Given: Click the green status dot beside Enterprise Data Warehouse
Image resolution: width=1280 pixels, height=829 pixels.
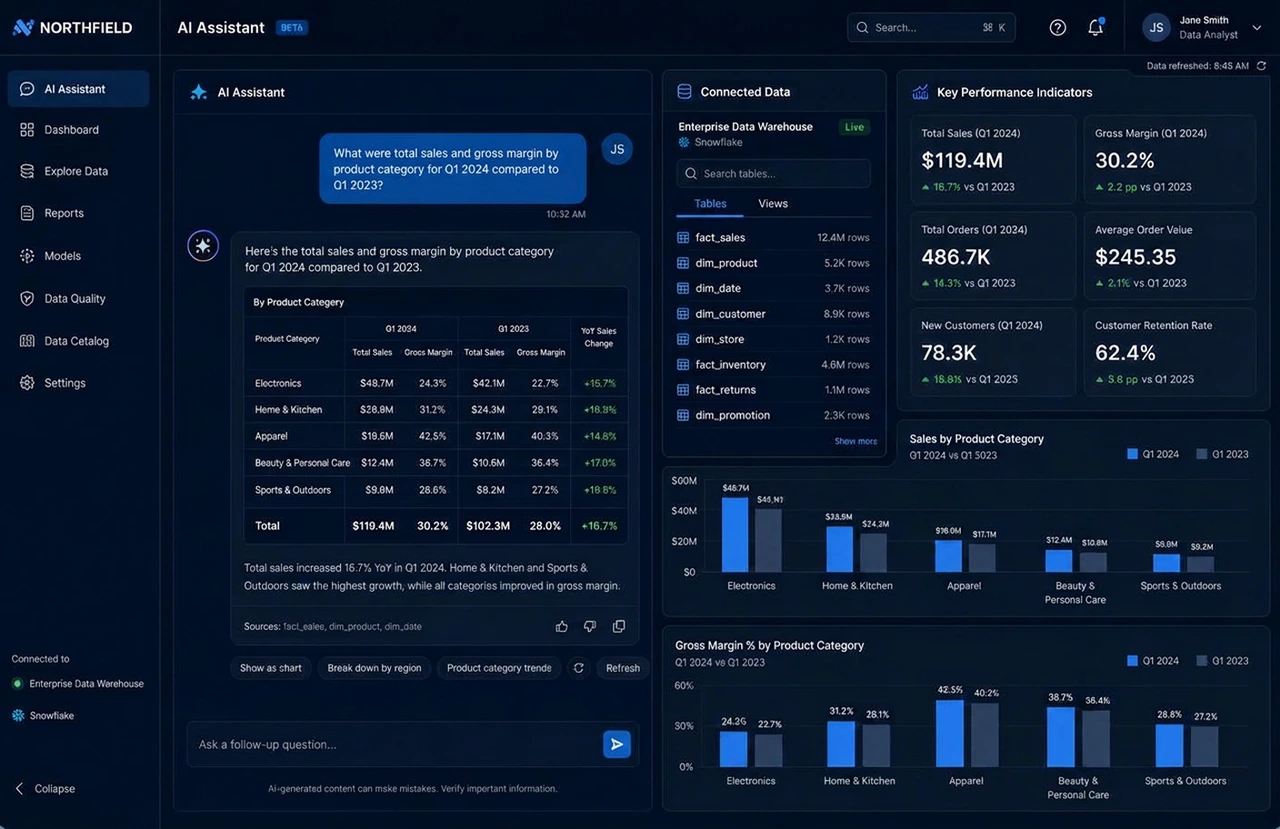Looking at the screenshot, I should (17, 684).
